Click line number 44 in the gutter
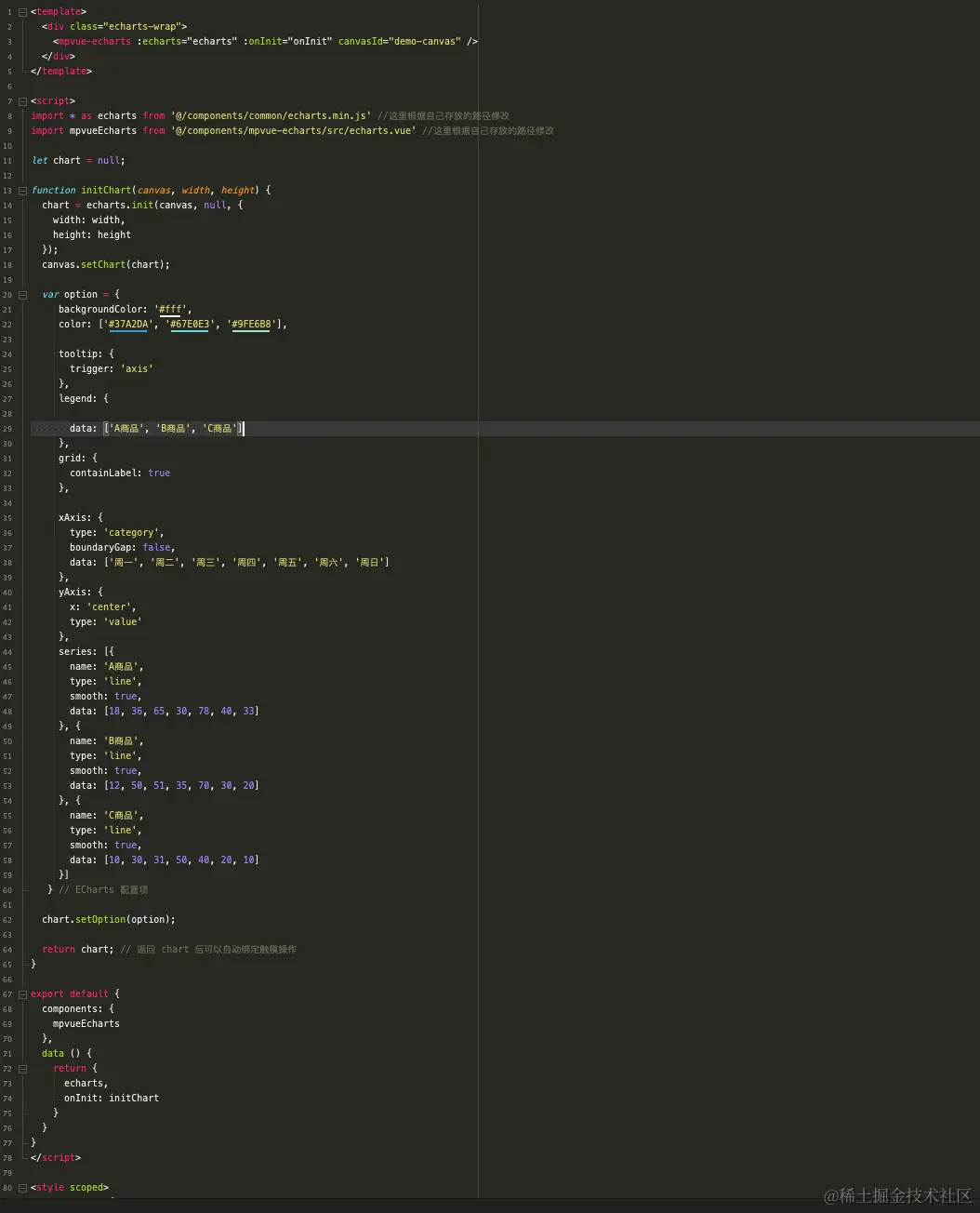The width and height of the screenshot is (980, 1213). pos(7,652)
